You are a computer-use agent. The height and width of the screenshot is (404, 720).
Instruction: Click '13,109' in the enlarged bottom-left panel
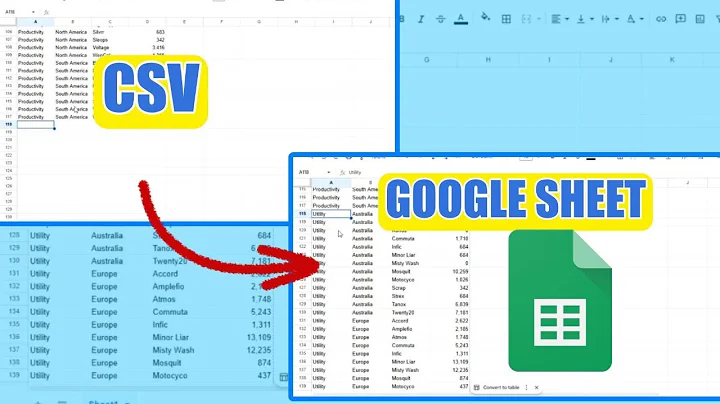pos(259,337)
